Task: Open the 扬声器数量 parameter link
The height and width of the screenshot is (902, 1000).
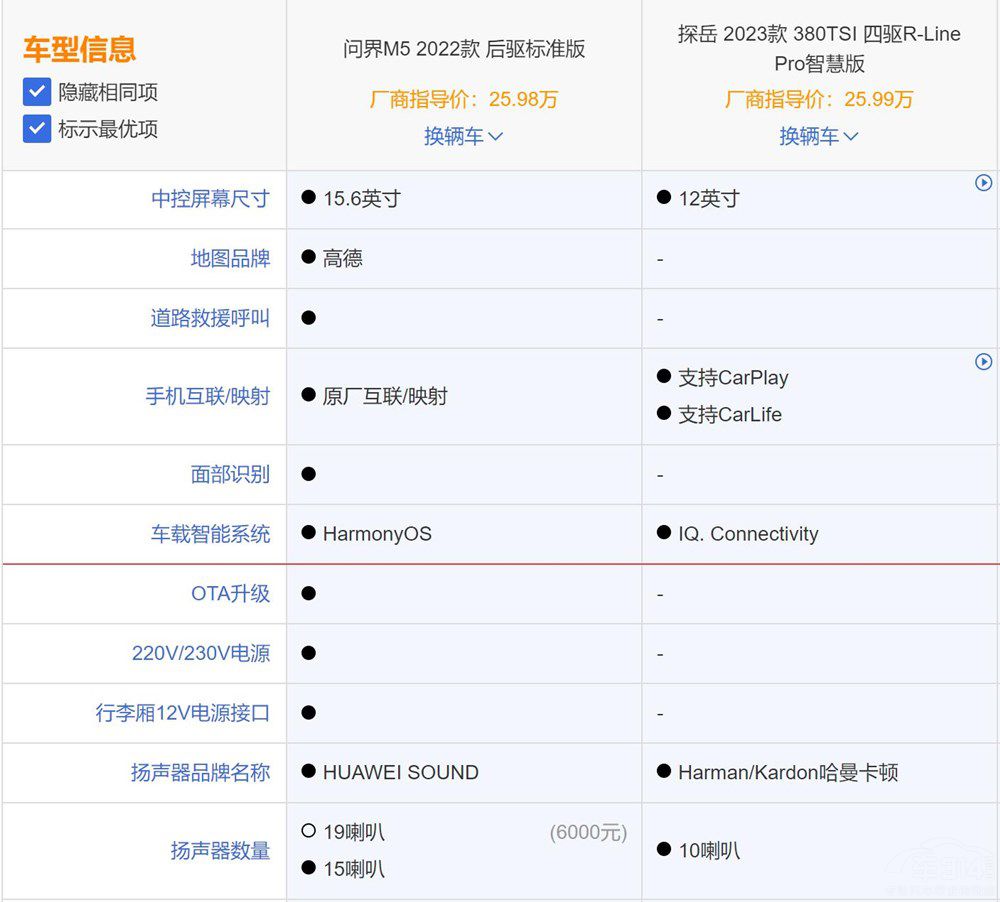Action: point(220,851)
